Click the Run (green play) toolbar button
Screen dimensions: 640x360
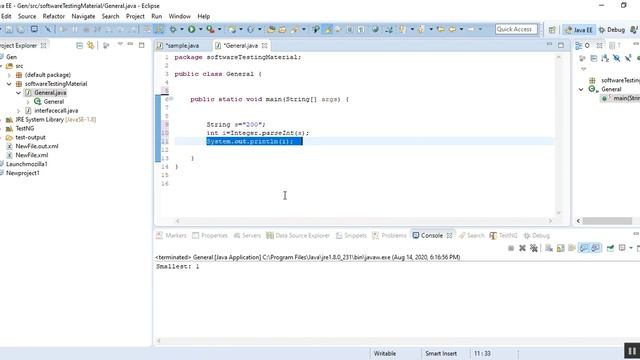point(191,29)
